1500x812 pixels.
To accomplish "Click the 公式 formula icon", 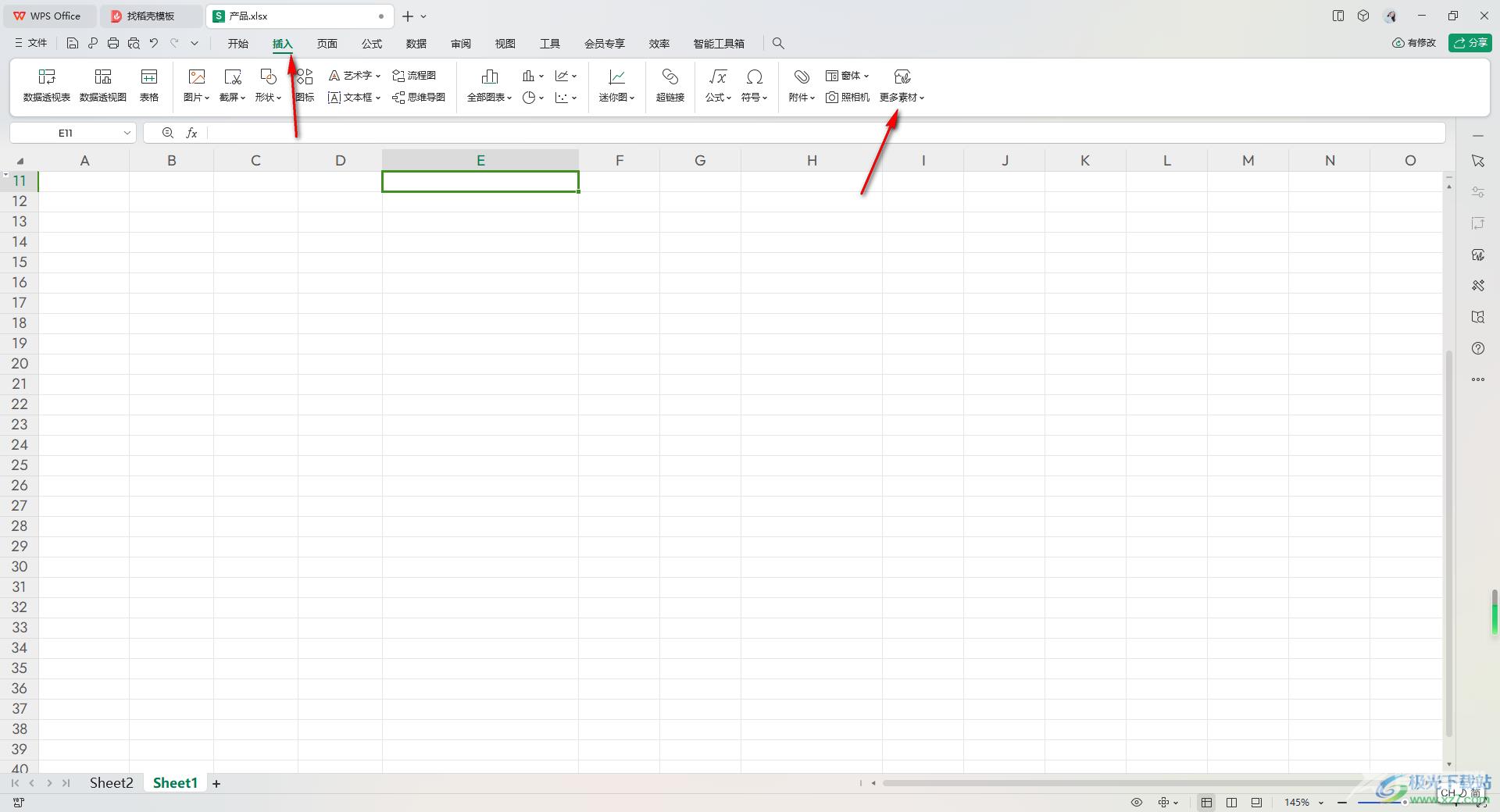I will coord(718,77).
